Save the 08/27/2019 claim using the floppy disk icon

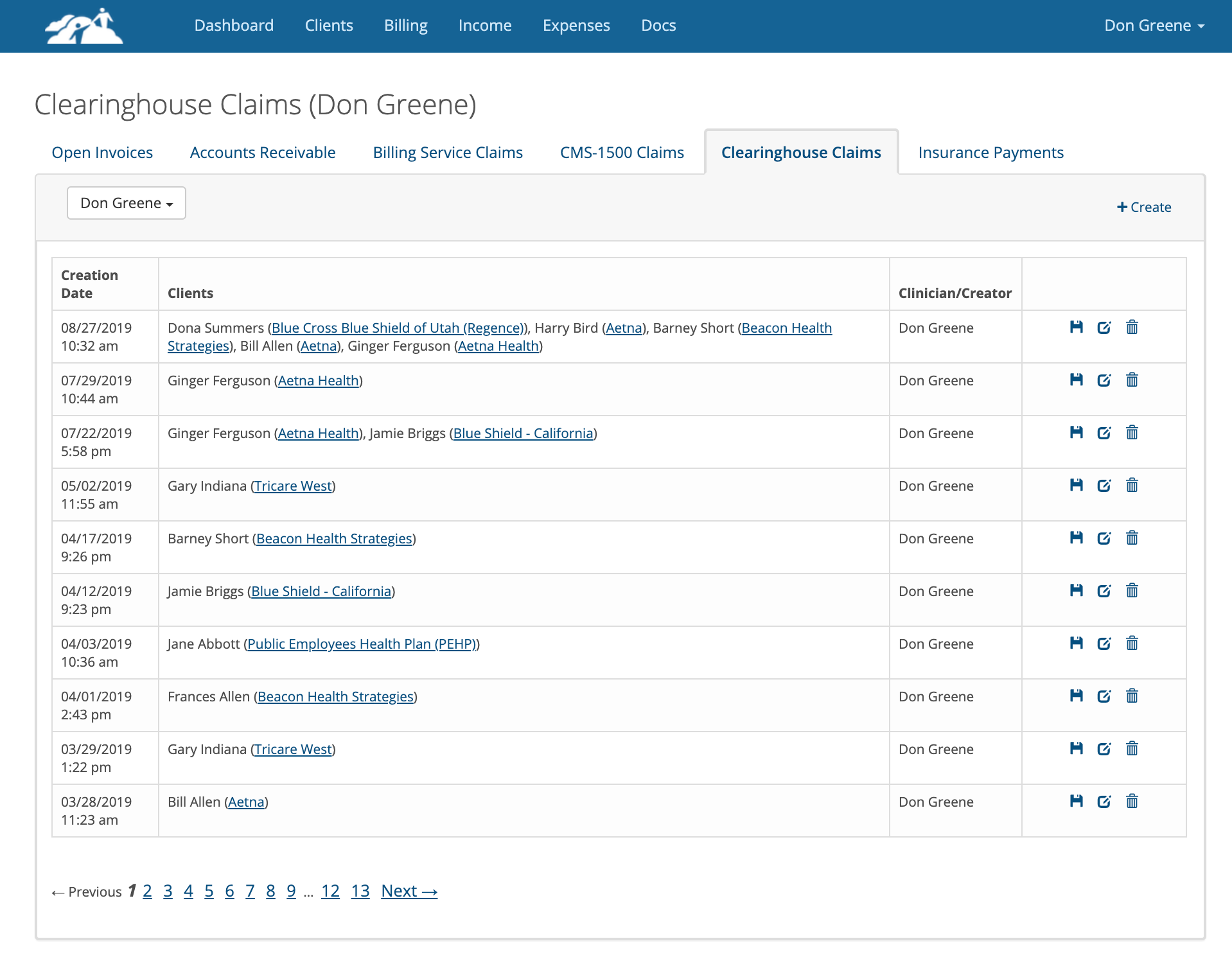point(1075,328)
